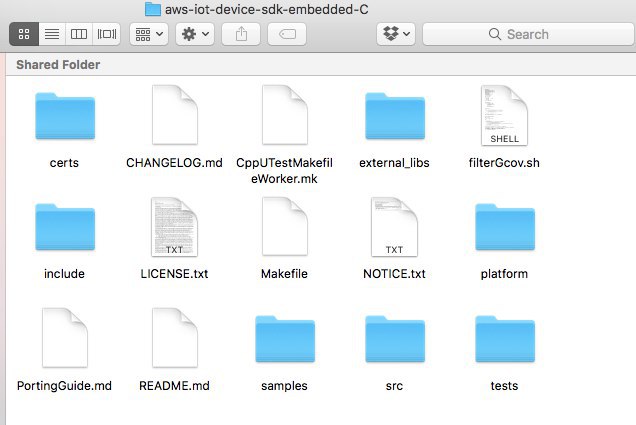Select the README.md file icon
The height and width of the screenshot is (425, 636).
coord(174,338)
